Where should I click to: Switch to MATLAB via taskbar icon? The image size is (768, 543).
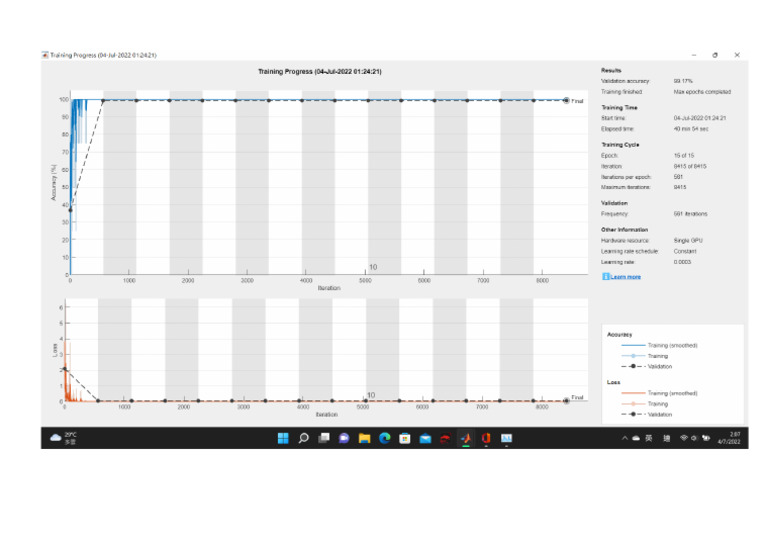click(x=465, y=438)
